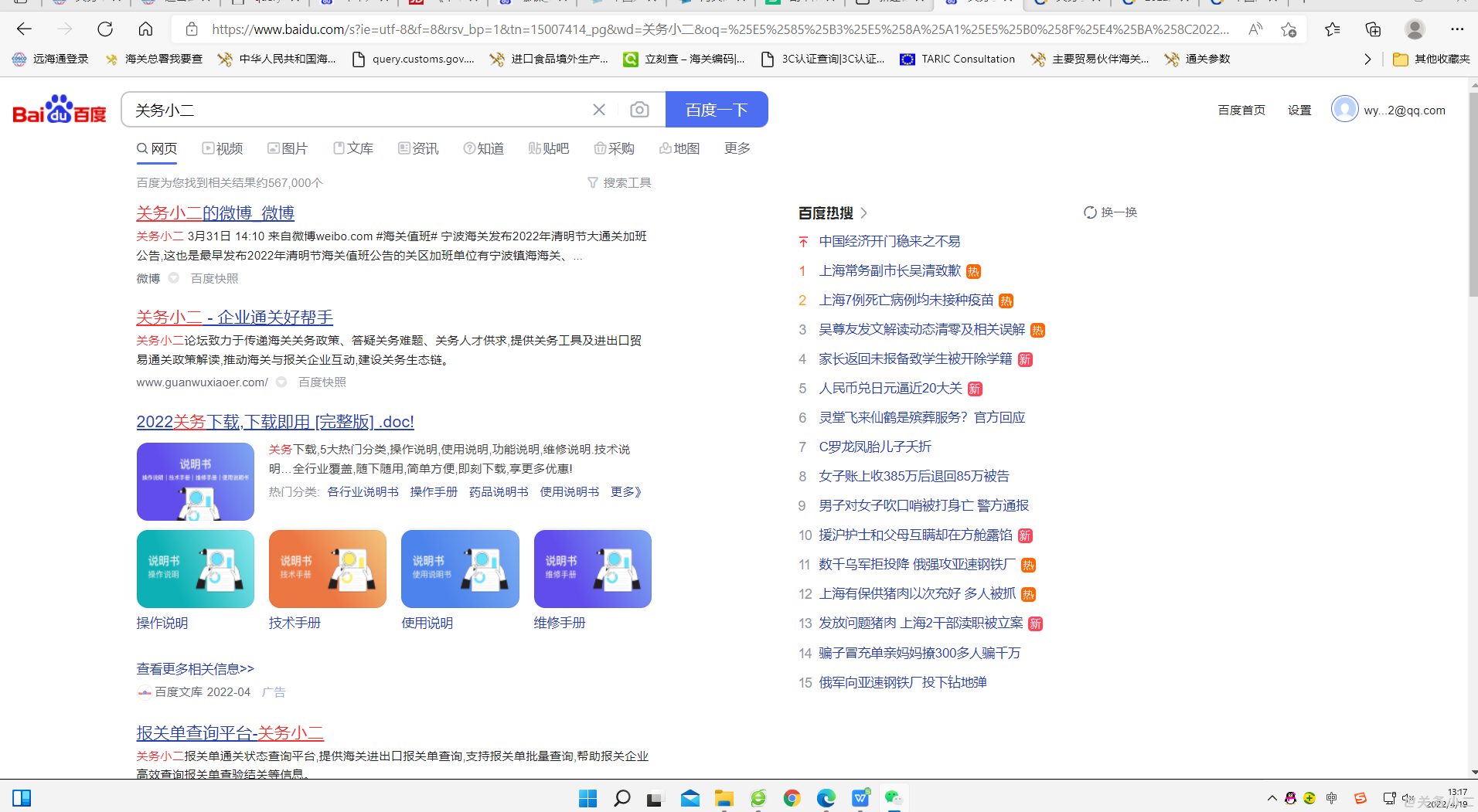Open hot search 俄军向亚速钢铁厂投下钻地弹

click(902, 683)
